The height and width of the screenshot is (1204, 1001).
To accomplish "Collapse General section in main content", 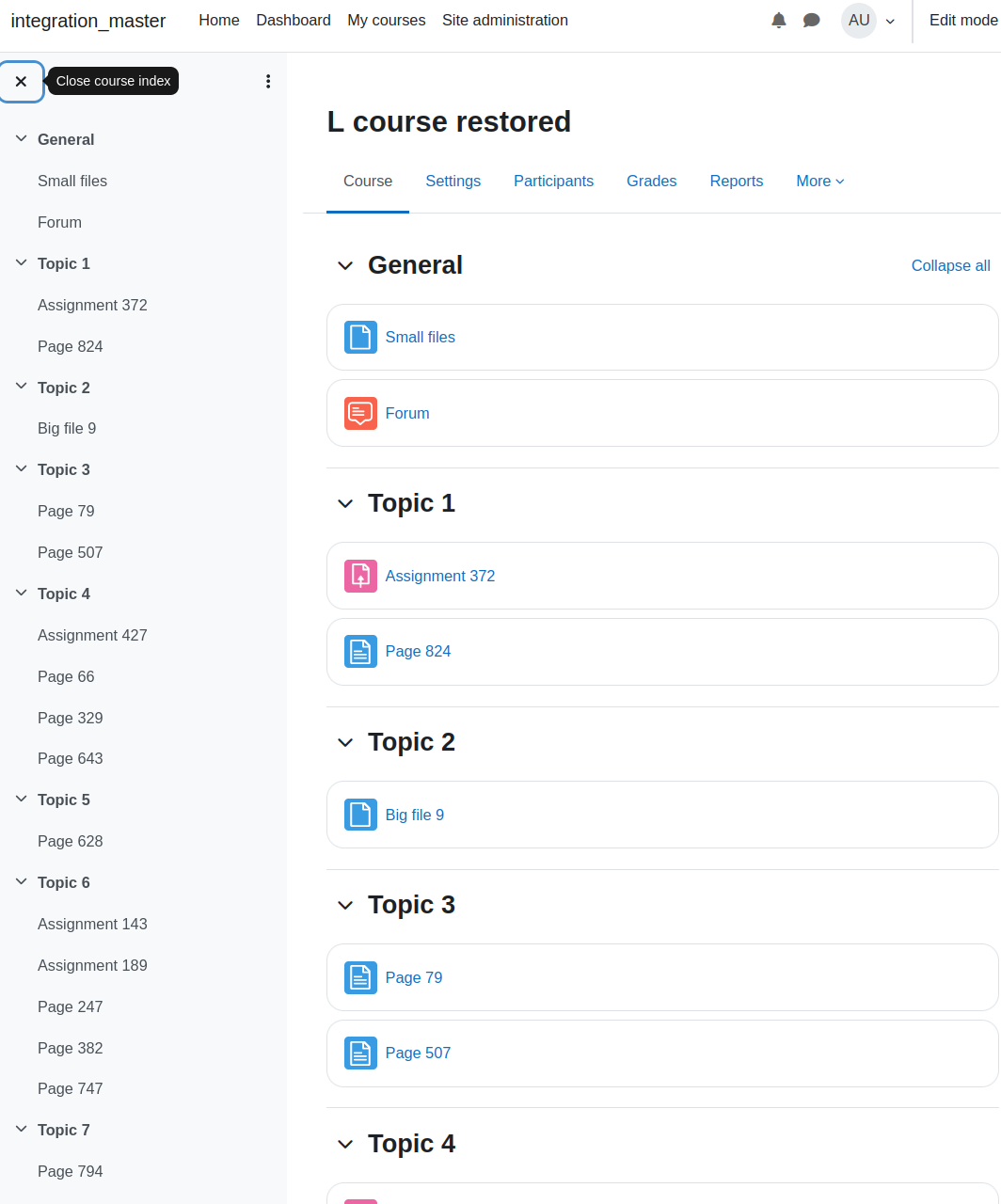I will click(345, 266).
